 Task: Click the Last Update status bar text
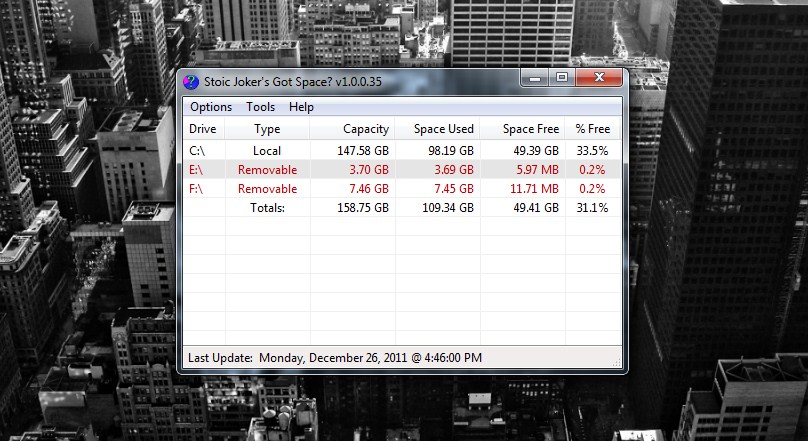(335, 358)
